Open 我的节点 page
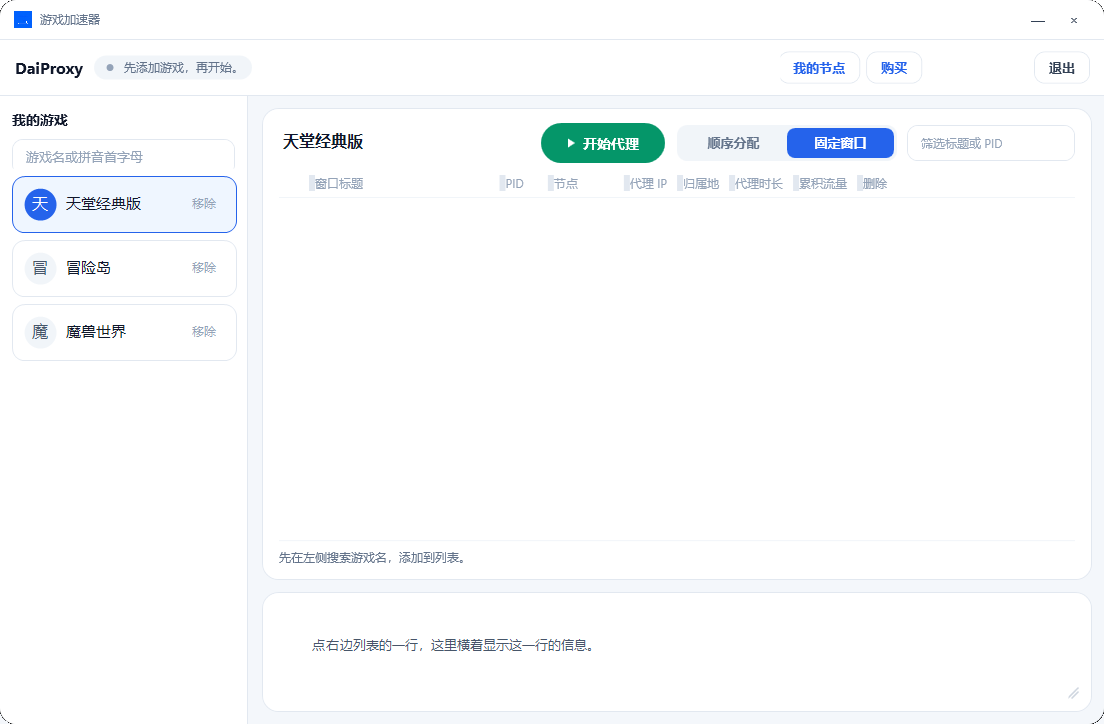This screenshot has width=1104, height=724. [x=819, y=68]
